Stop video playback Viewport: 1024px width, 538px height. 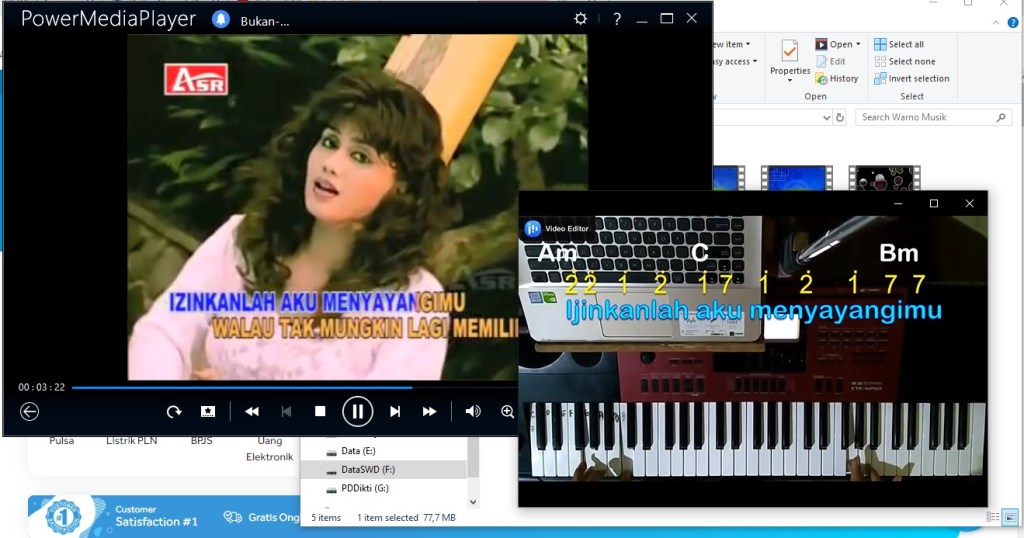pos(320,411)
